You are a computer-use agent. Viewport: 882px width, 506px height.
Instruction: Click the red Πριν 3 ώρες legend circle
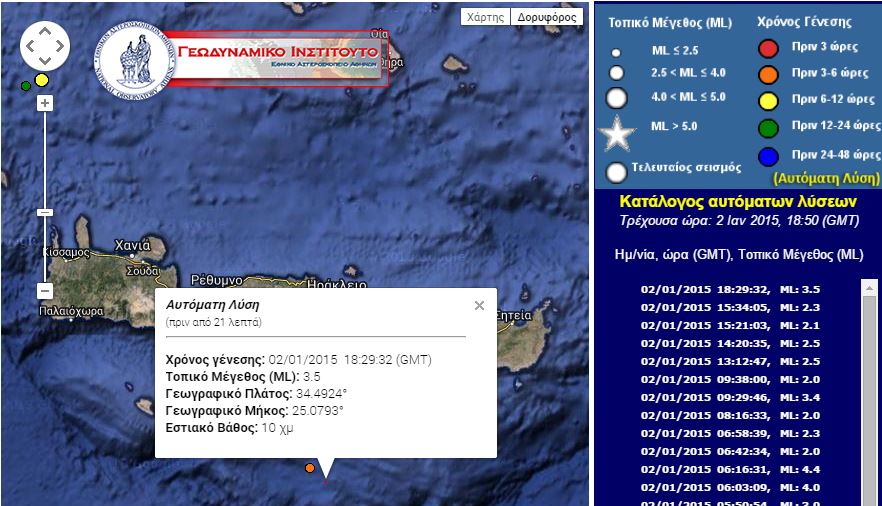tap(768, 48)
